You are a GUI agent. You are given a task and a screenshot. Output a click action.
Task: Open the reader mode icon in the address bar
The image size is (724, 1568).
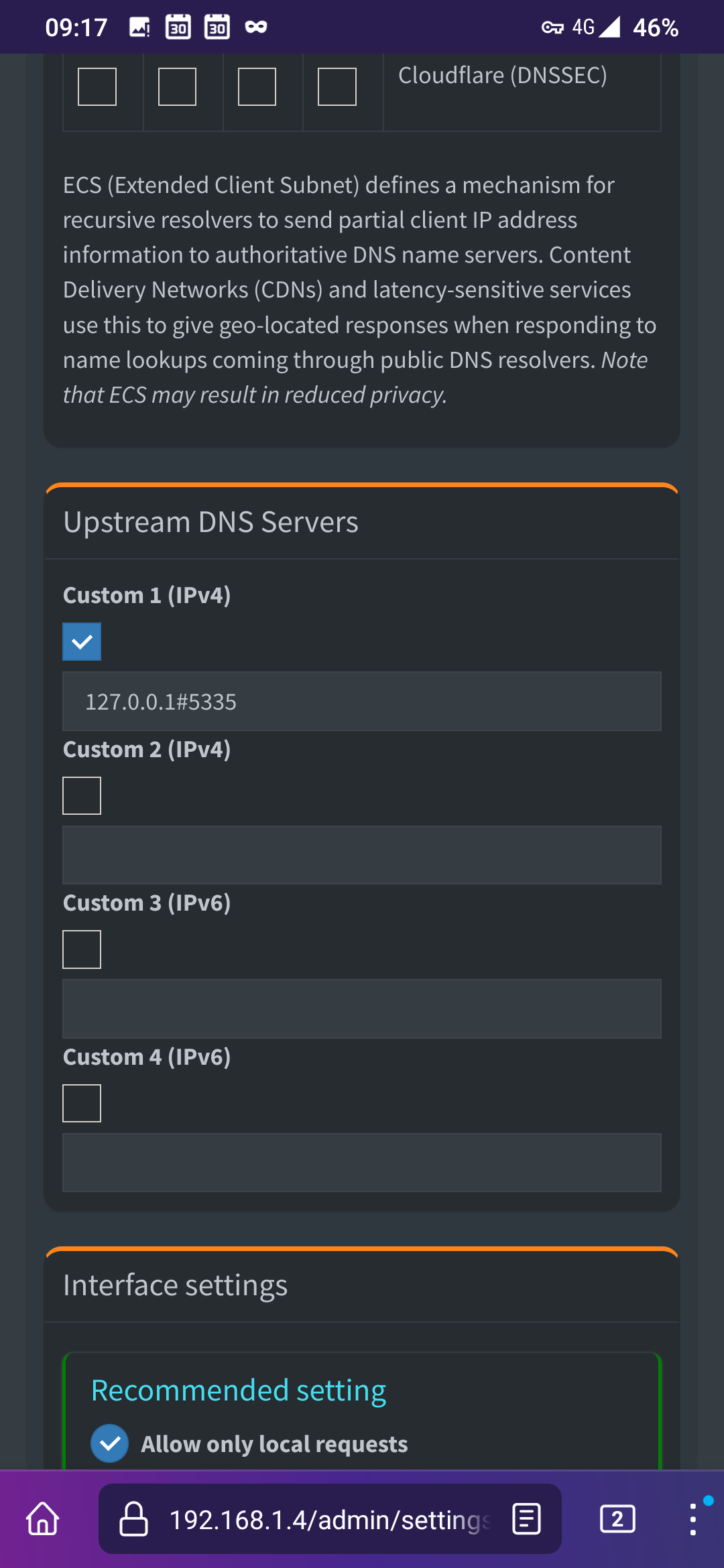point(526,1518)
